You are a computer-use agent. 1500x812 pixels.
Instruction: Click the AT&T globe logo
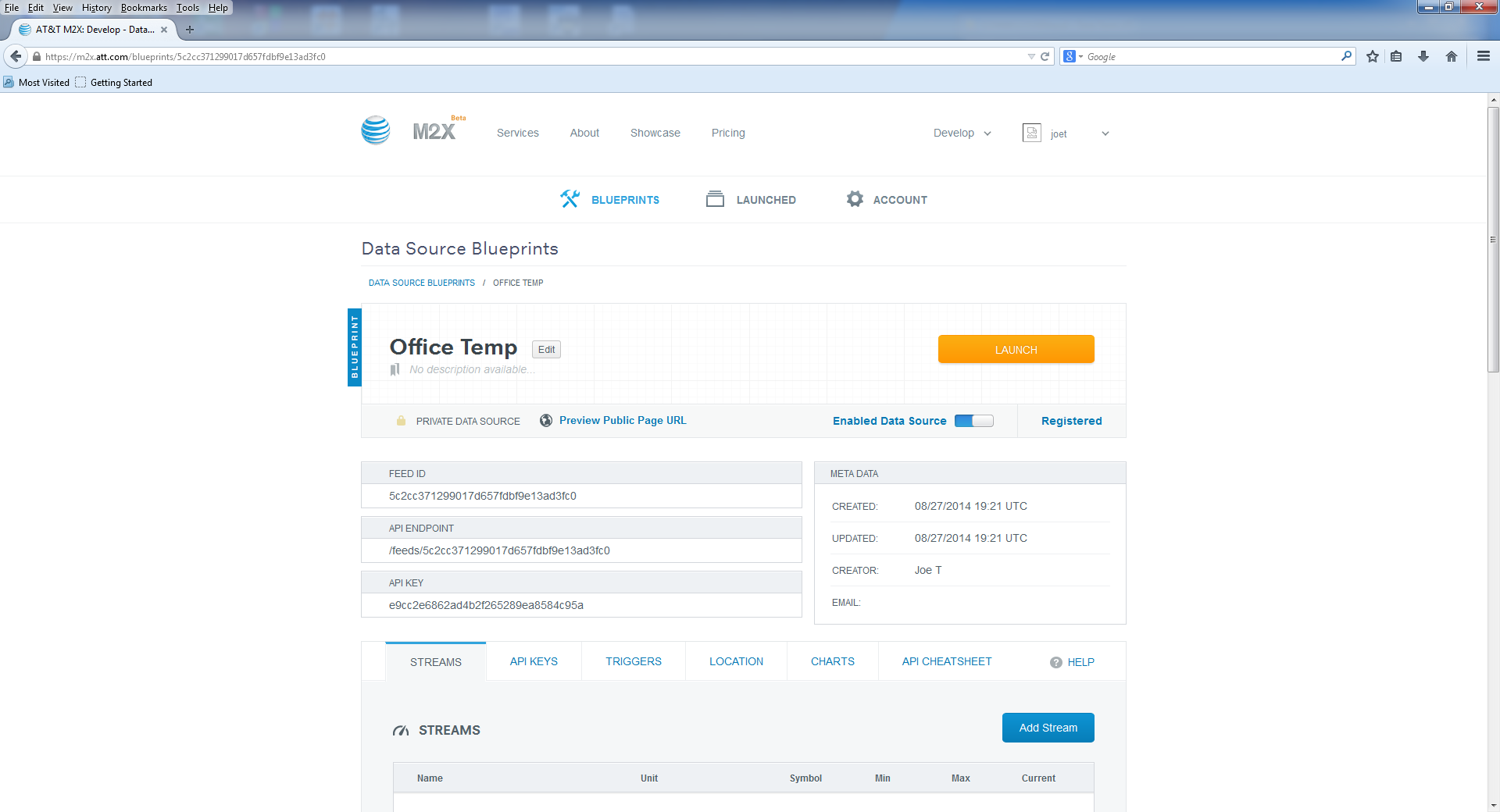click(x=376, y=130)
